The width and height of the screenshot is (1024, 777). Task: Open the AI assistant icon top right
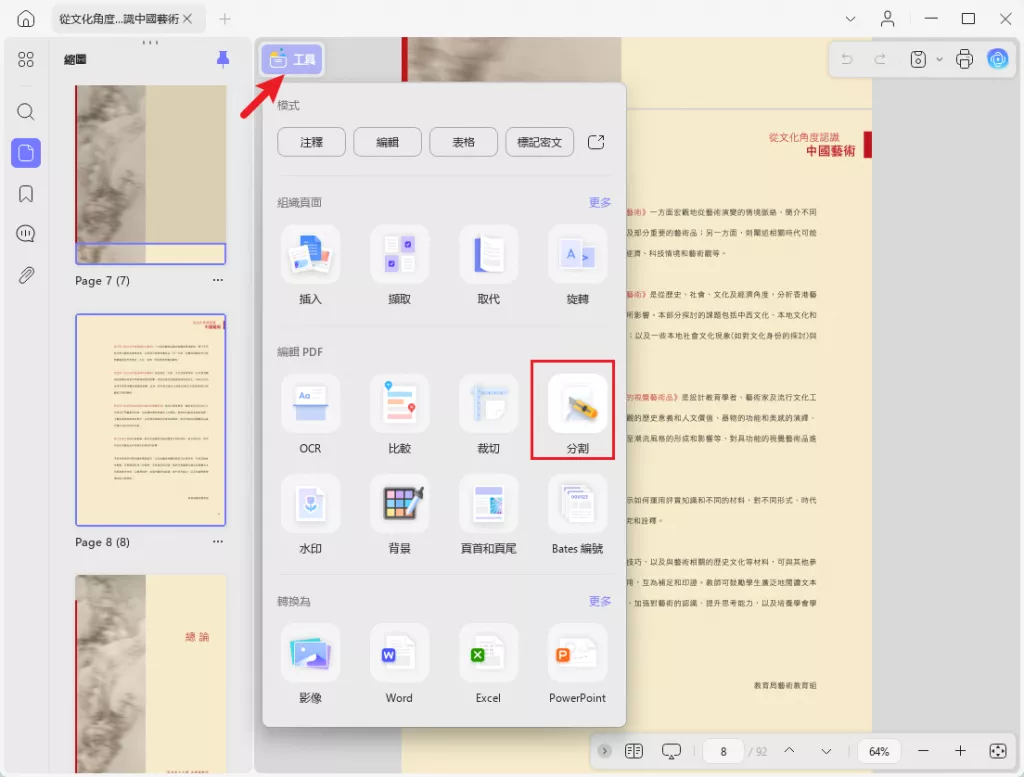coord(997,59)
